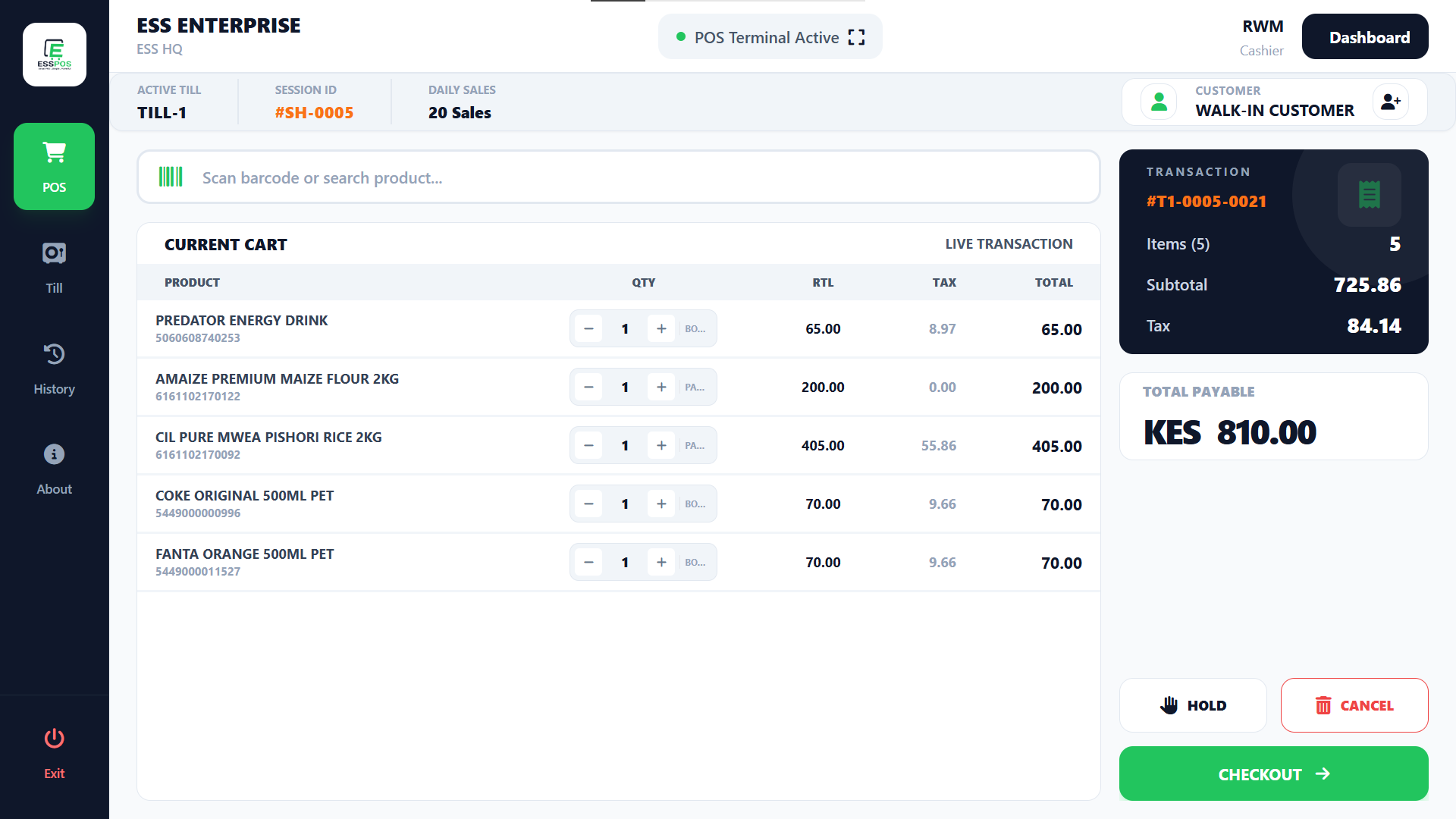
Task: Click the Subtotal value 725.86
Action: pos(1367,285)
